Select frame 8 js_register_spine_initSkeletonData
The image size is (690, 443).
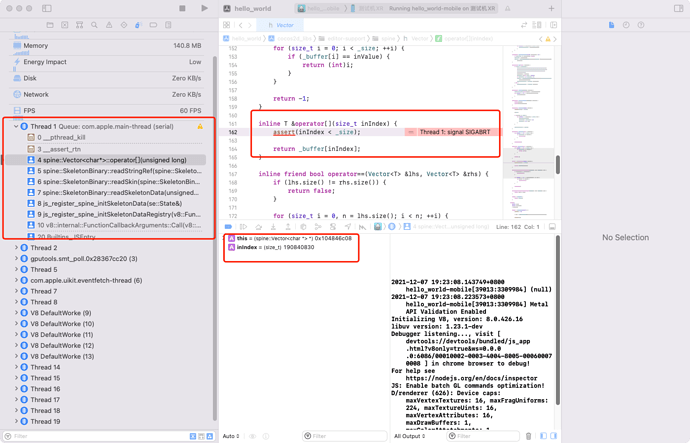click(x=116, y=204)
